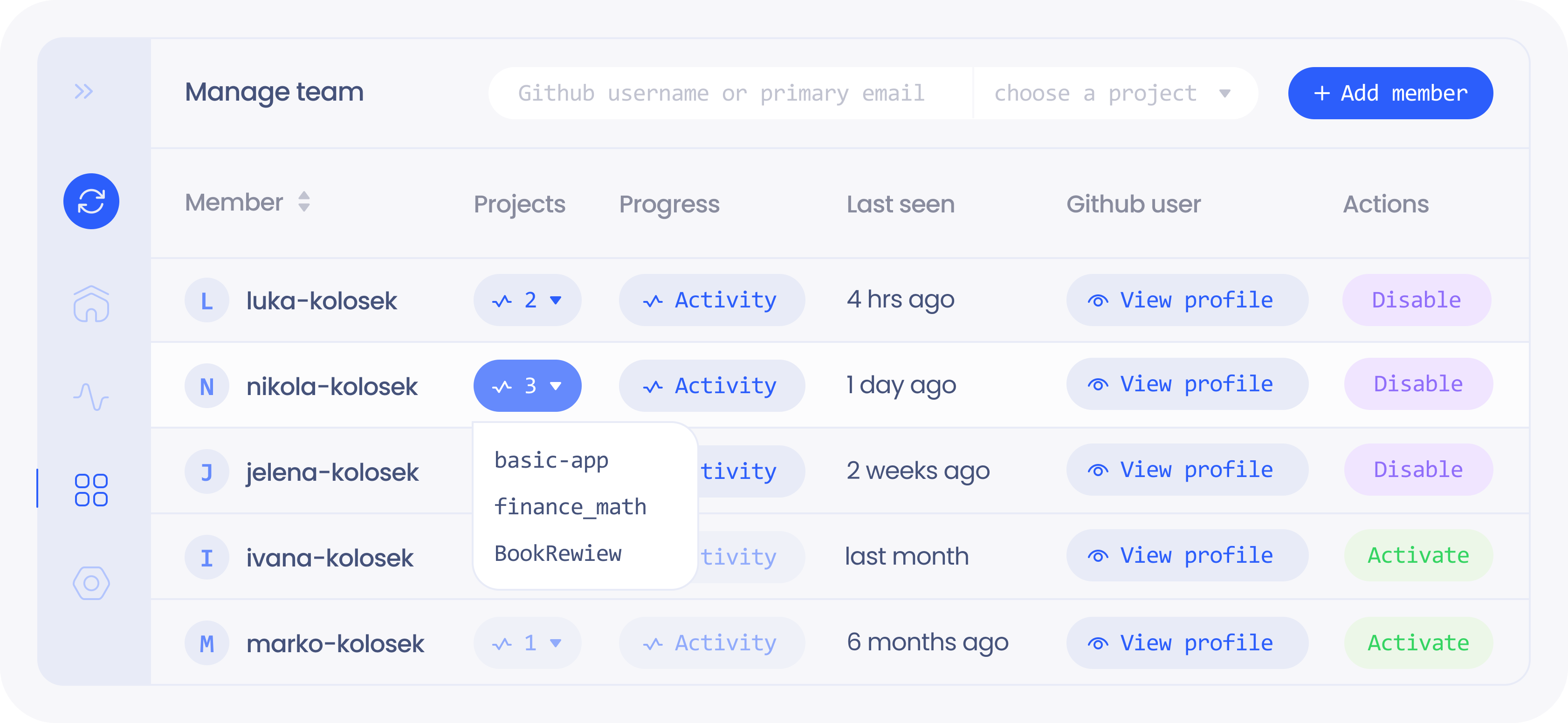
Task: Open the hexagon settings sidebar icon
Action: 91,583
